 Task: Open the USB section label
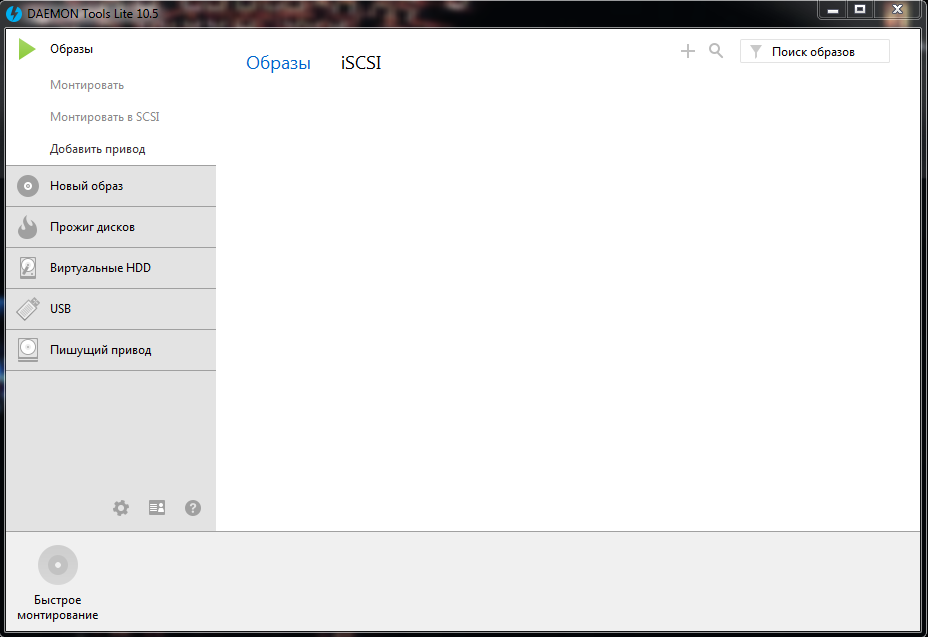[x=60, y=308]
